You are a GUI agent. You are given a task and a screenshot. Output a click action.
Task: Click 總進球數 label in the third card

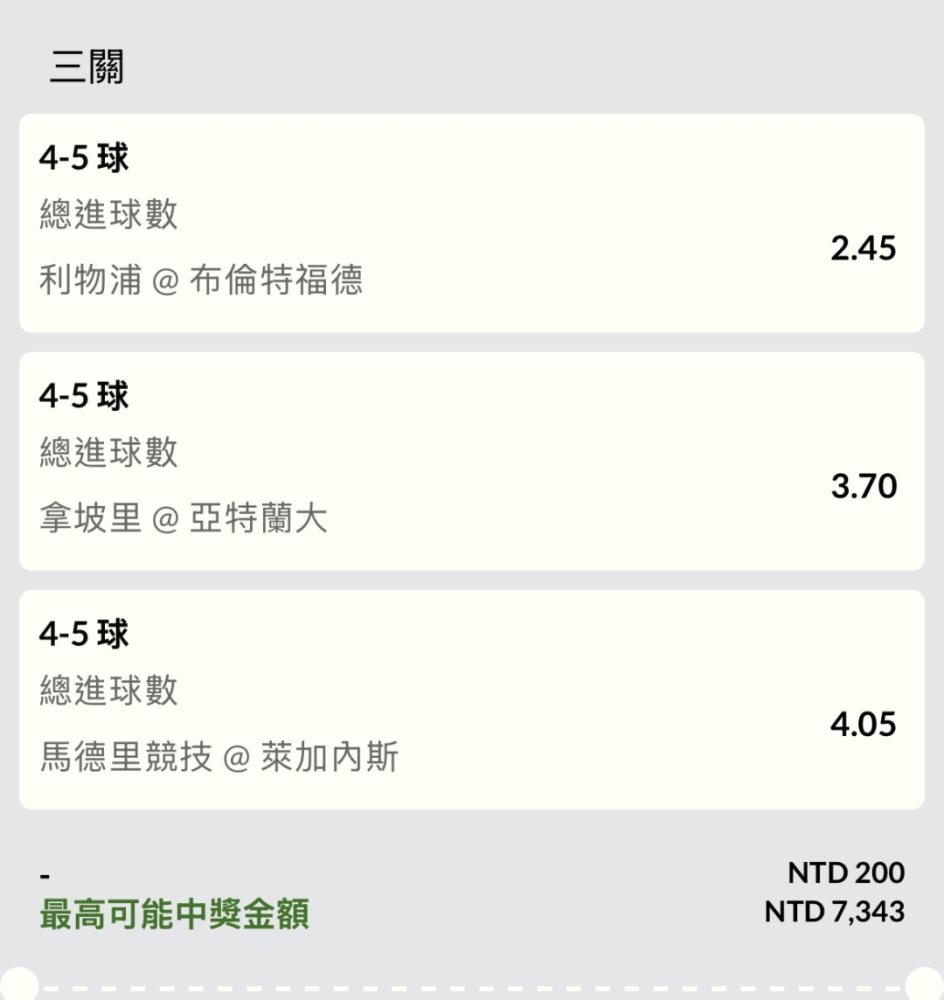coord(108,690)
